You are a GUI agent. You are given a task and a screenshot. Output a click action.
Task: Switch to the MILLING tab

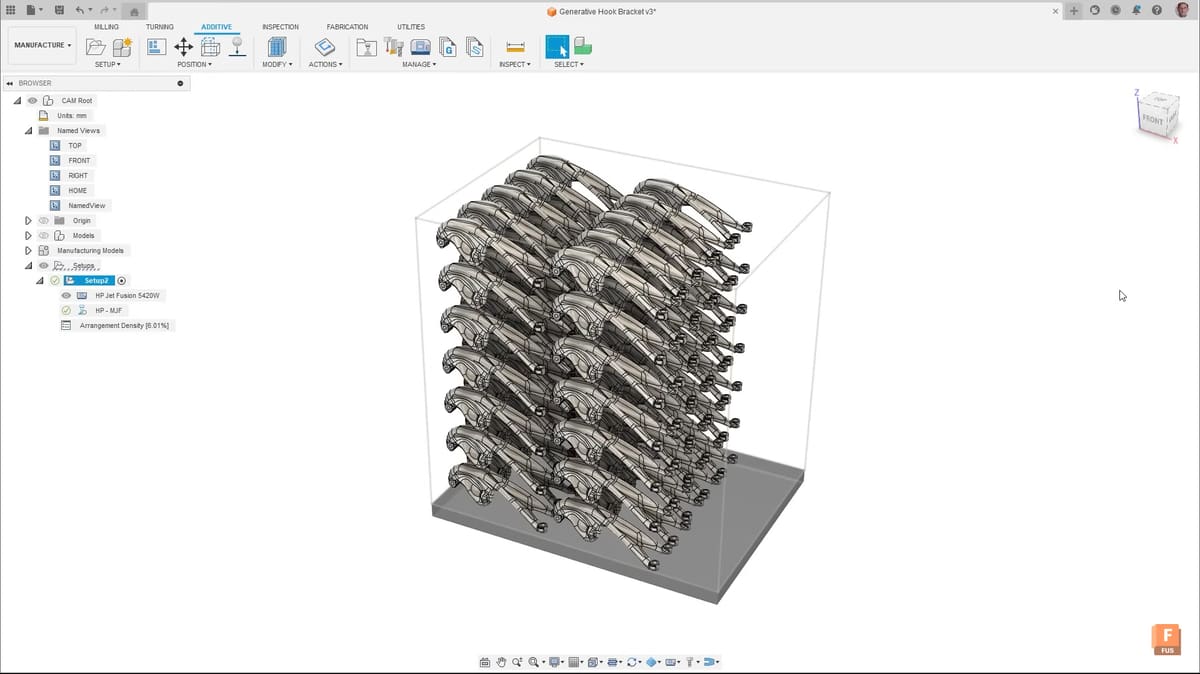click(x=106, y=27)
